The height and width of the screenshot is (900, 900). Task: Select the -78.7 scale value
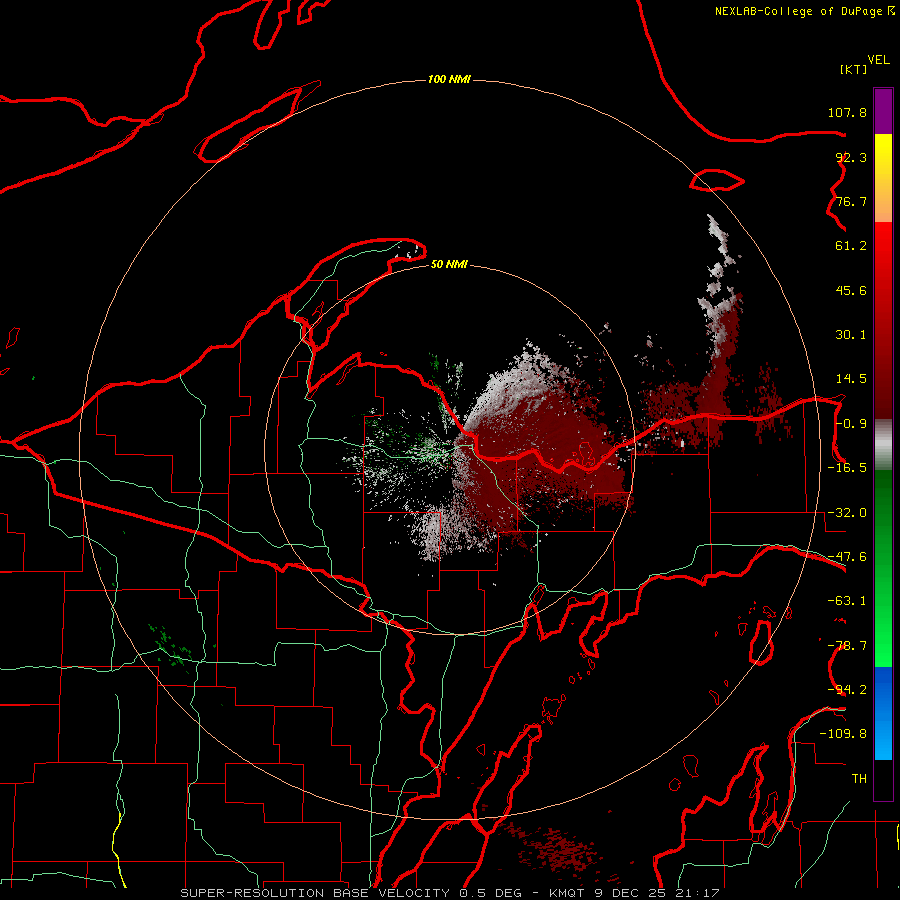point(847,646)
